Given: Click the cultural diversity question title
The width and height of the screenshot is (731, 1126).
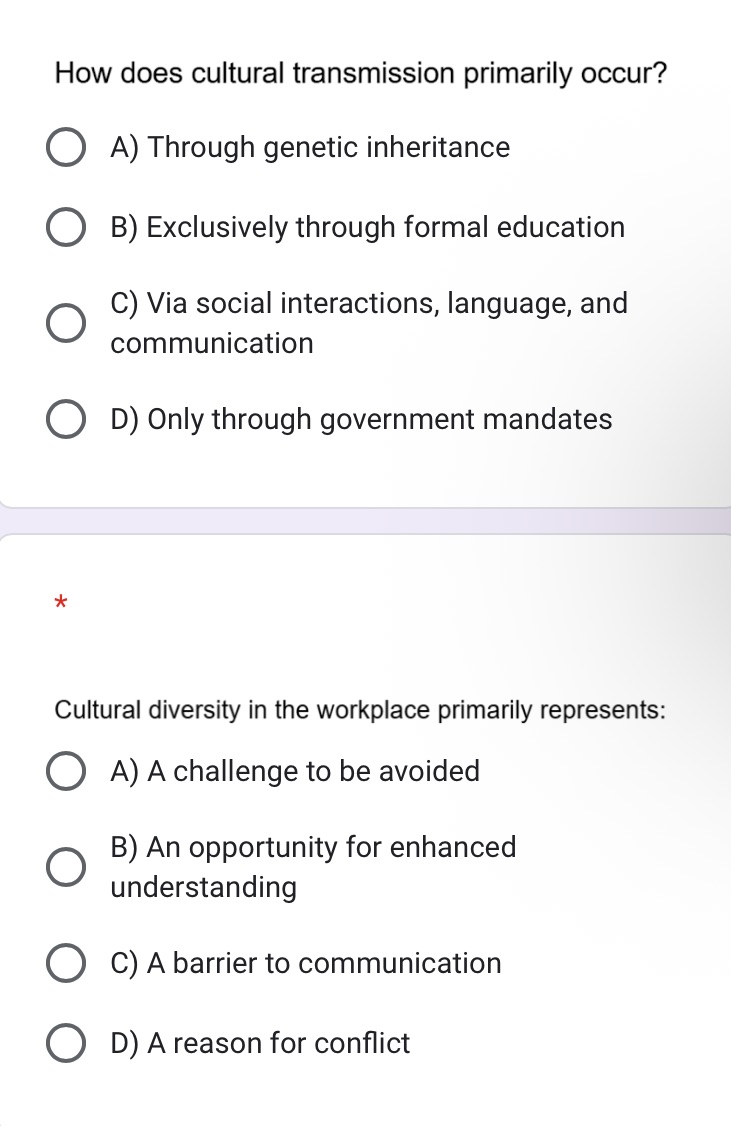Looking at the screenshot, I should [358, 710].
